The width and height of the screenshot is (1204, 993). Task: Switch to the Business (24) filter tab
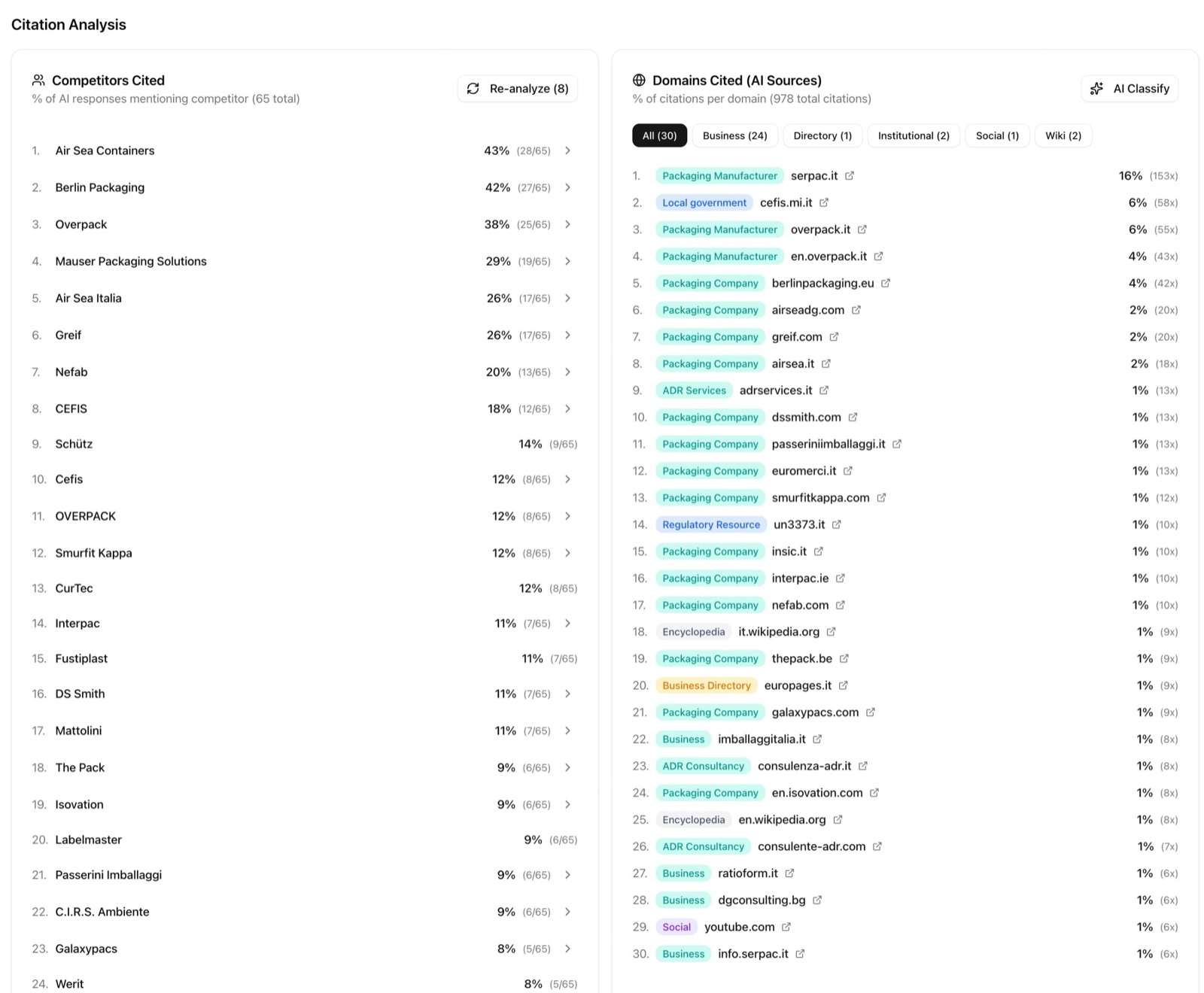(x=734, y=135)
